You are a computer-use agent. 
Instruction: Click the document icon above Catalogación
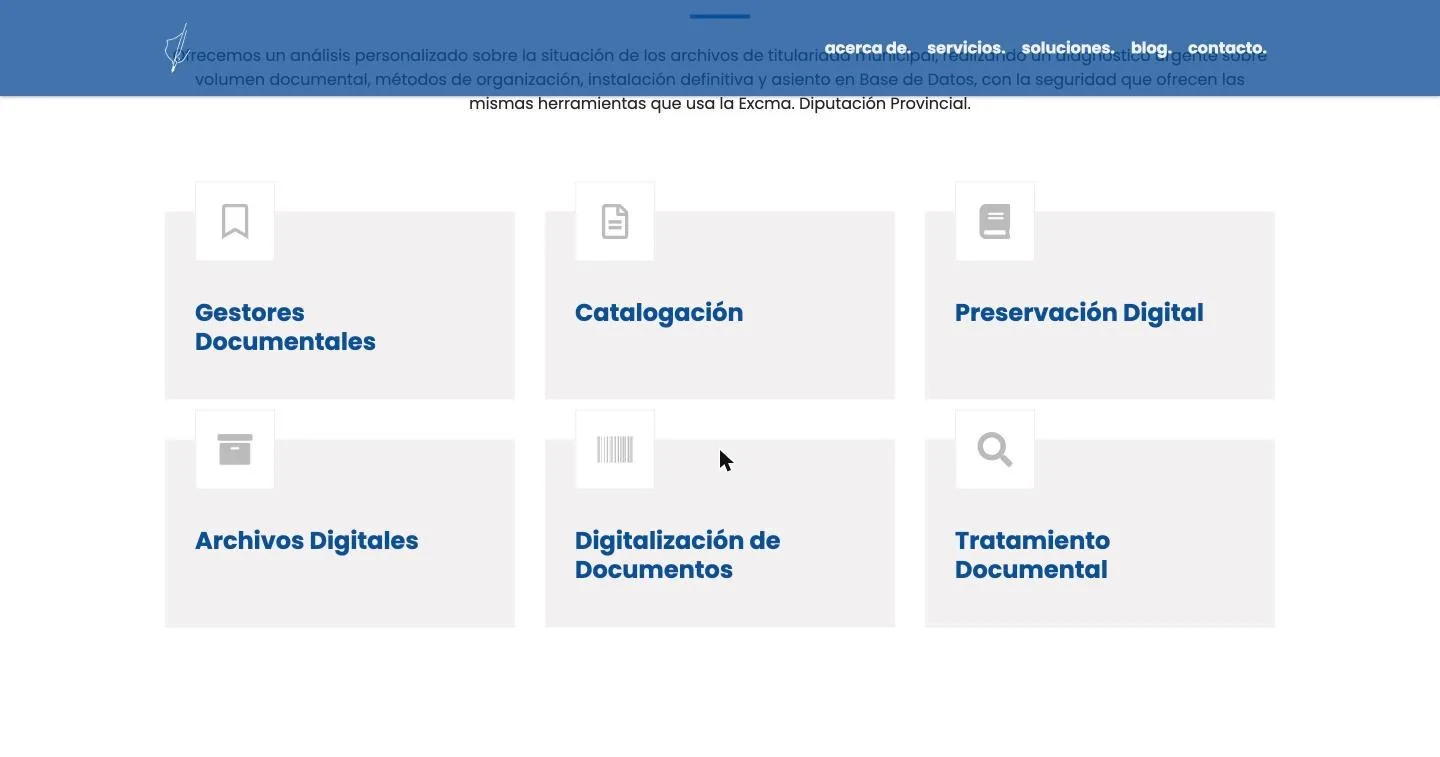[x=615, y=221]
